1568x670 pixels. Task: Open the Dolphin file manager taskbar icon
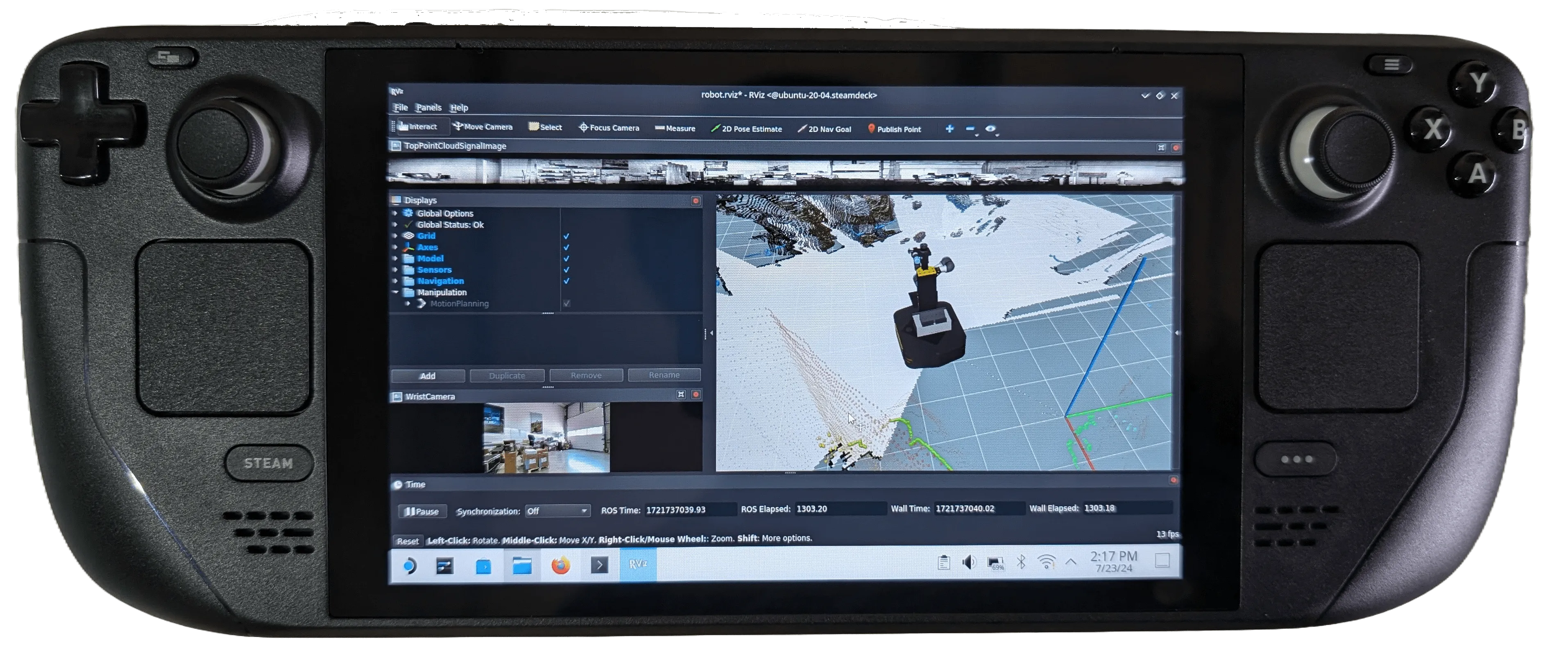[522, 565]
